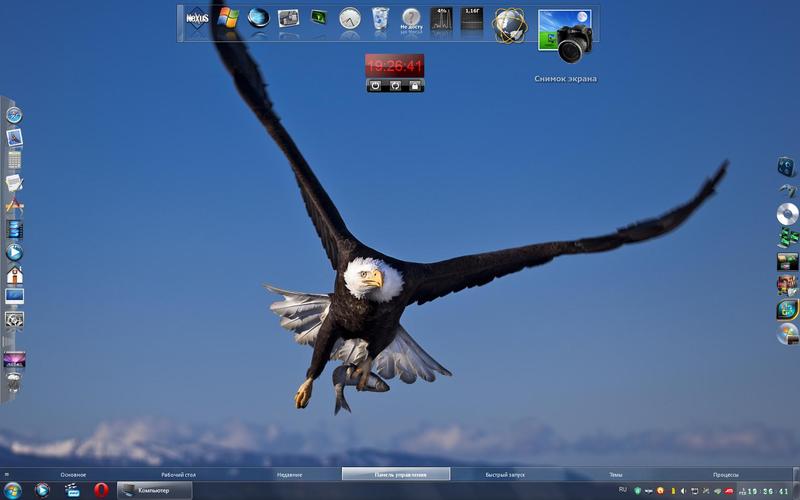Click the blue glossy orb dock icon
Viewport: 800px width, 500px height.
pyautogui.click(x=258, y=18)
